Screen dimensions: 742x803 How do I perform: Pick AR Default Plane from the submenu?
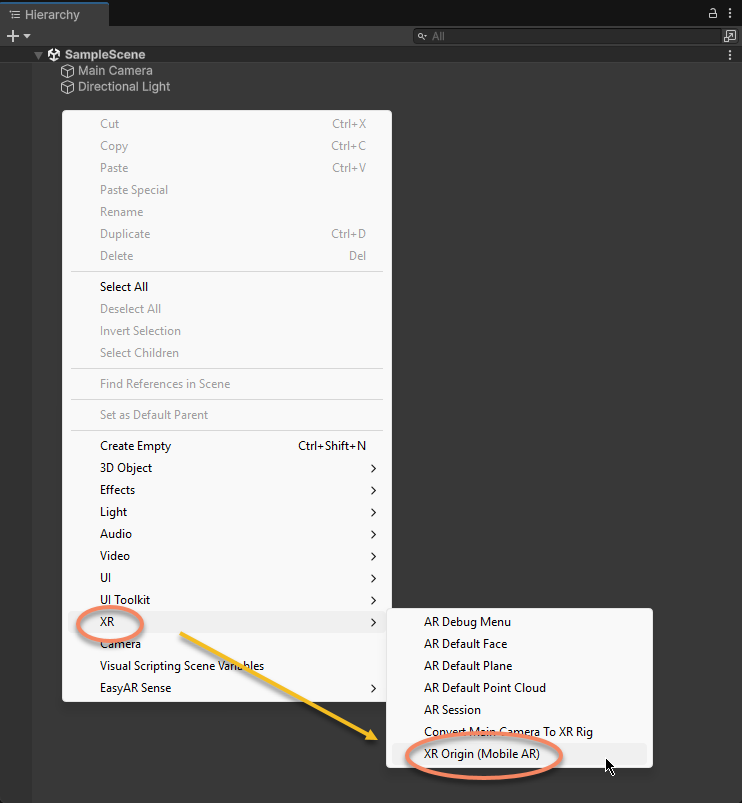[x=468, y=666]
